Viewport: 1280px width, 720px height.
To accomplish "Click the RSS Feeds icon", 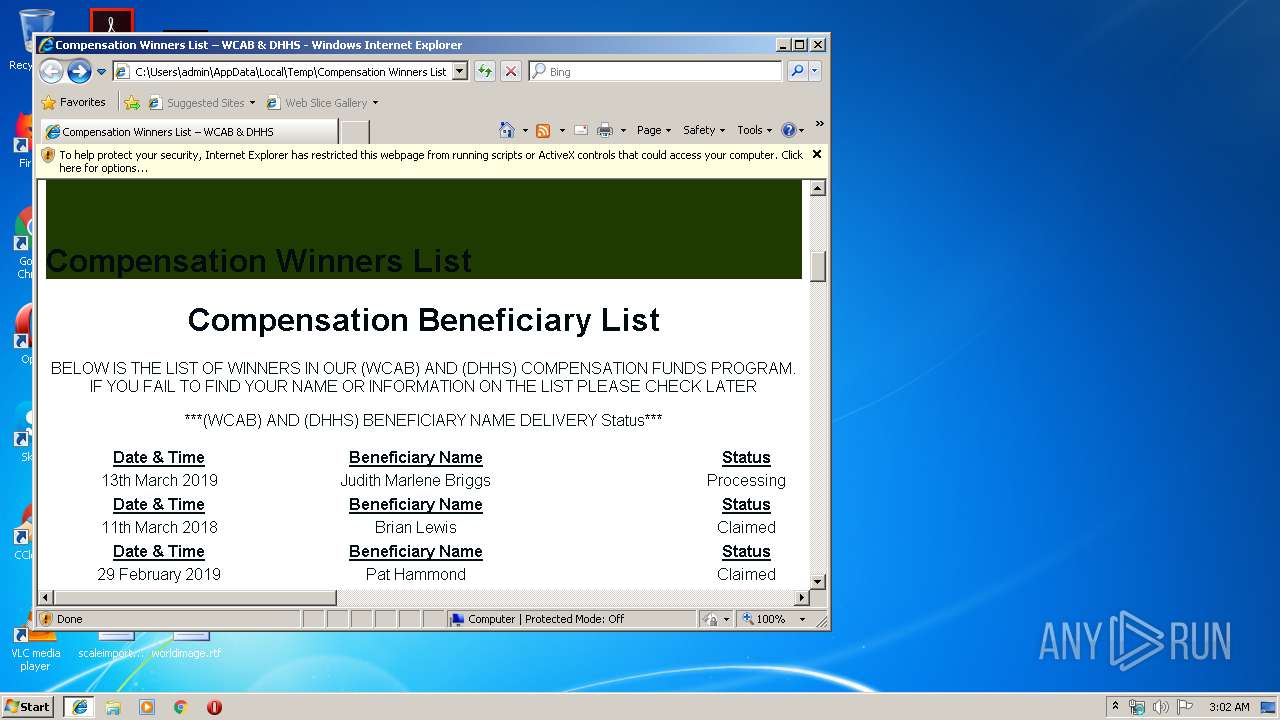I will (543, 130).
